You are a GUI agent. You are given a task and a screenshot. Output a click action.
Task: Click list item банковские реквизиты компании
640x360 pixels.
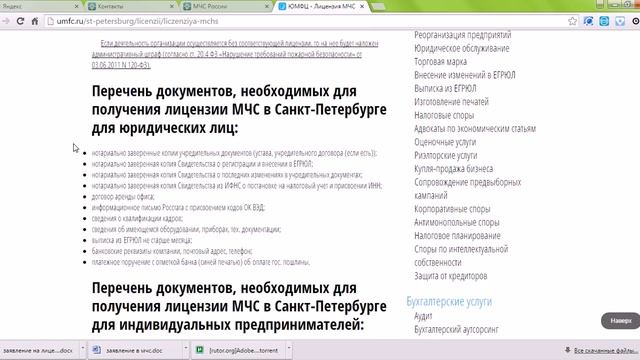pos(172,251)
